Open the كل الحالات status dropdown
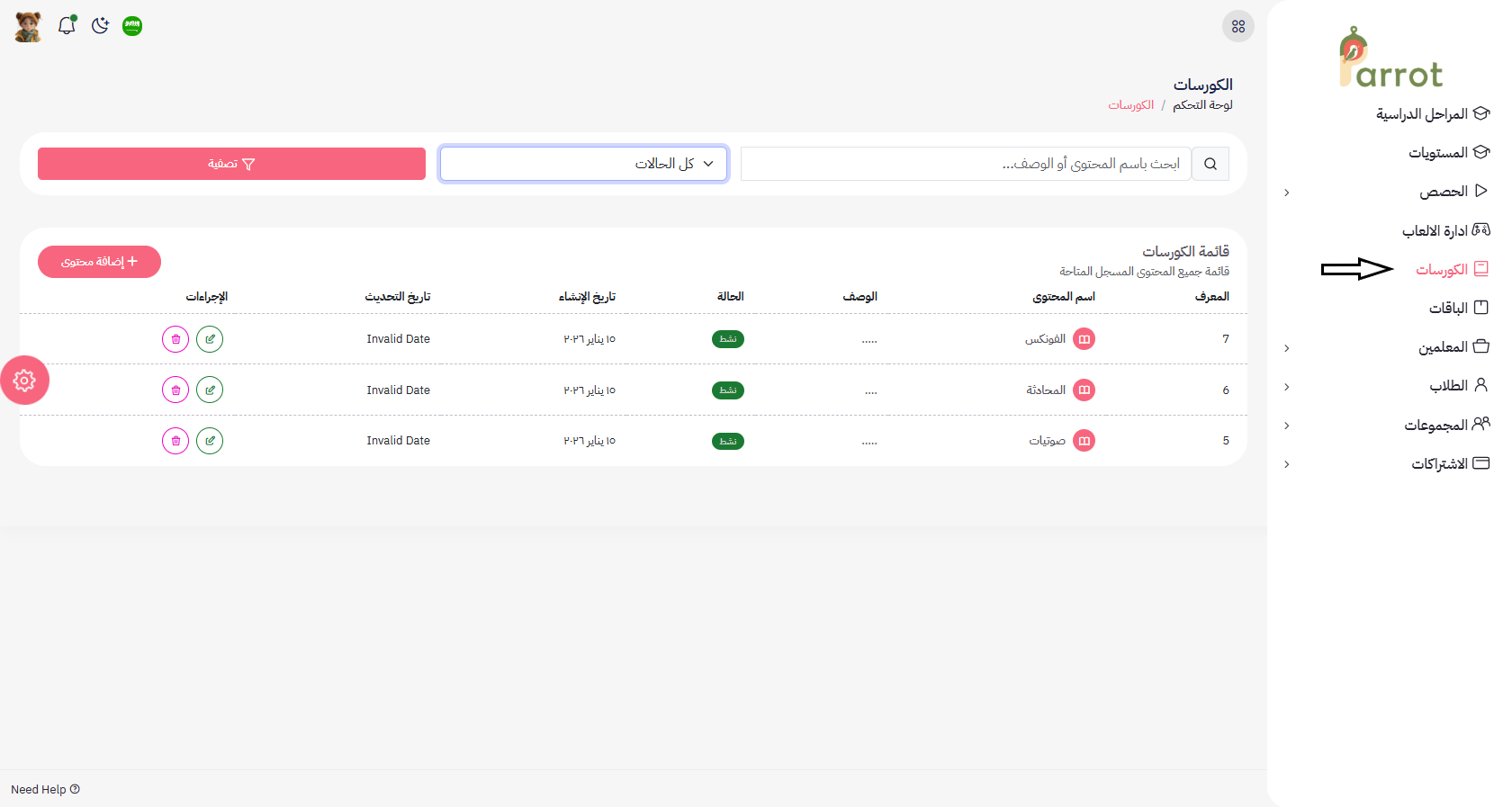1512x807 pixels. (583, 164)
